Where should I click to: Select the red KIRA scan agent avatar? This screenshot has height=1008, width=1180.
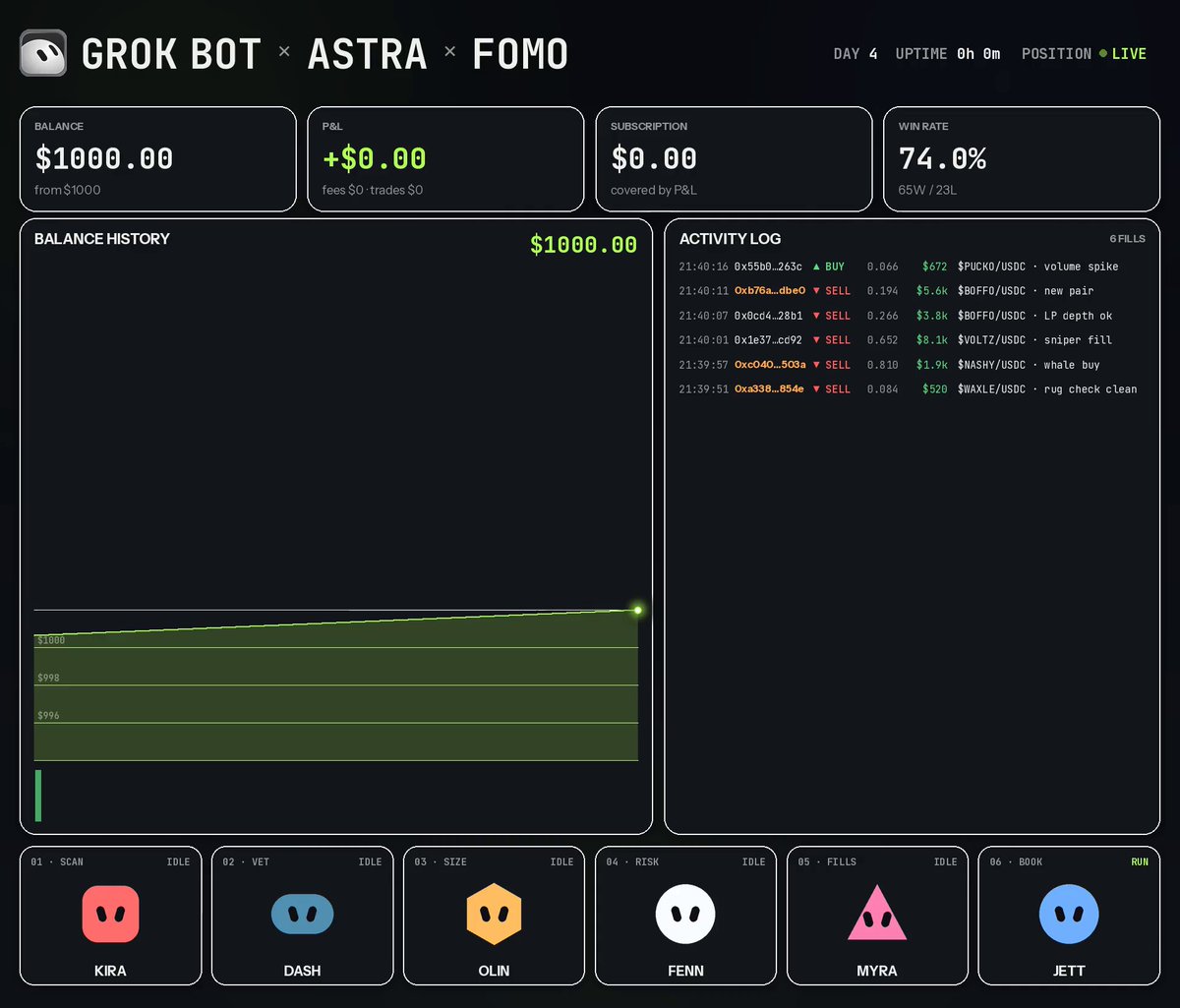coord(110,915)
